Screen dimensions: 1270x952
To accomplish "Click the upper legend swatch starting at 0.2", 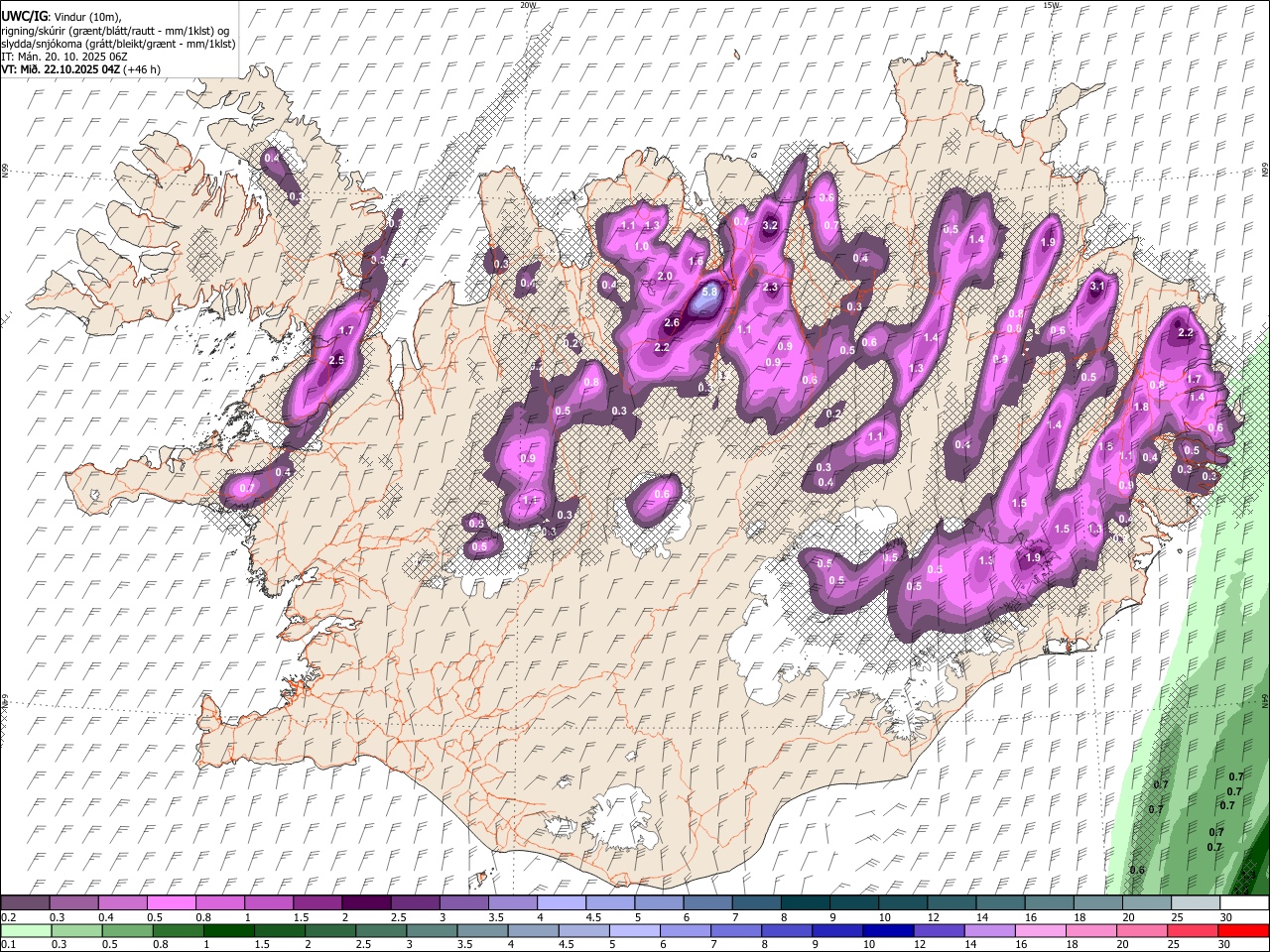I will pyautogui.click(x=27, y=902).
